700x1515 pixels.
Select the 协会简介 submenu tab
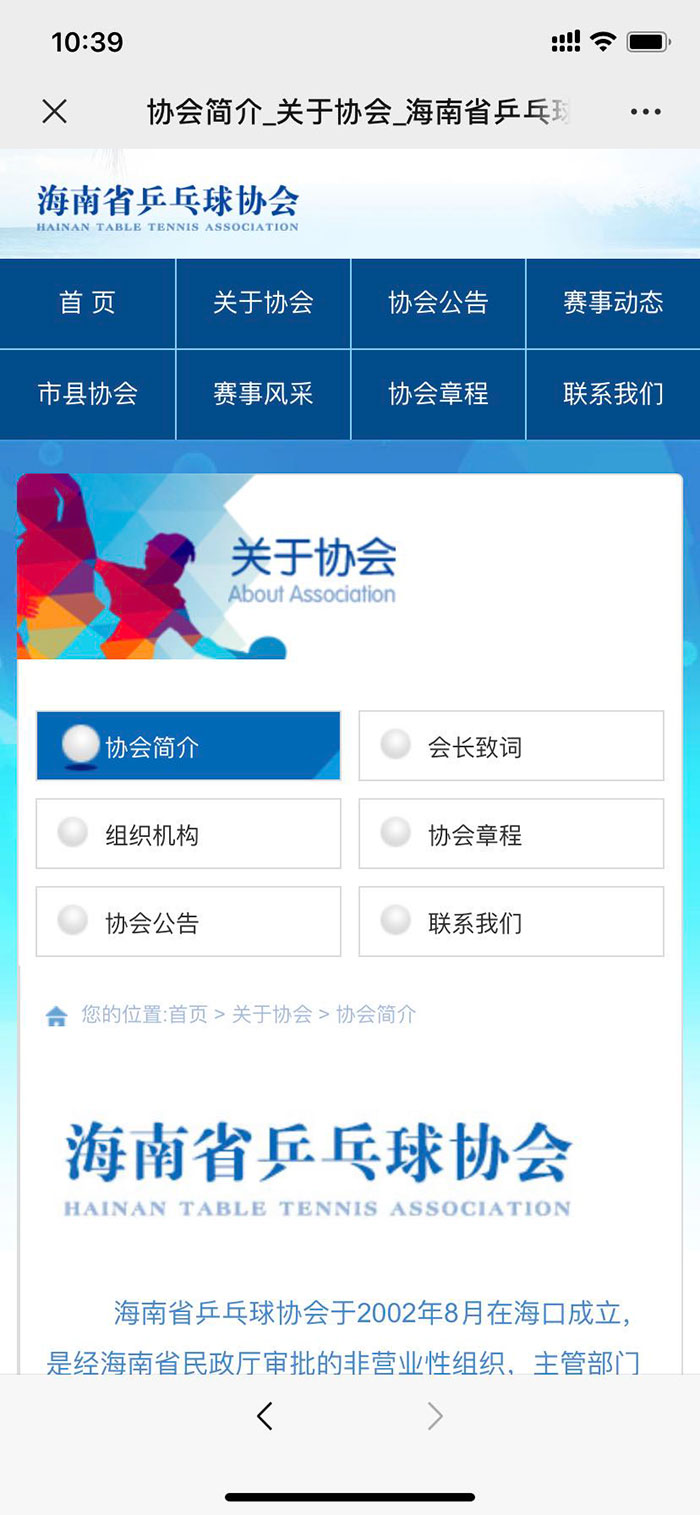pos(188,746)
